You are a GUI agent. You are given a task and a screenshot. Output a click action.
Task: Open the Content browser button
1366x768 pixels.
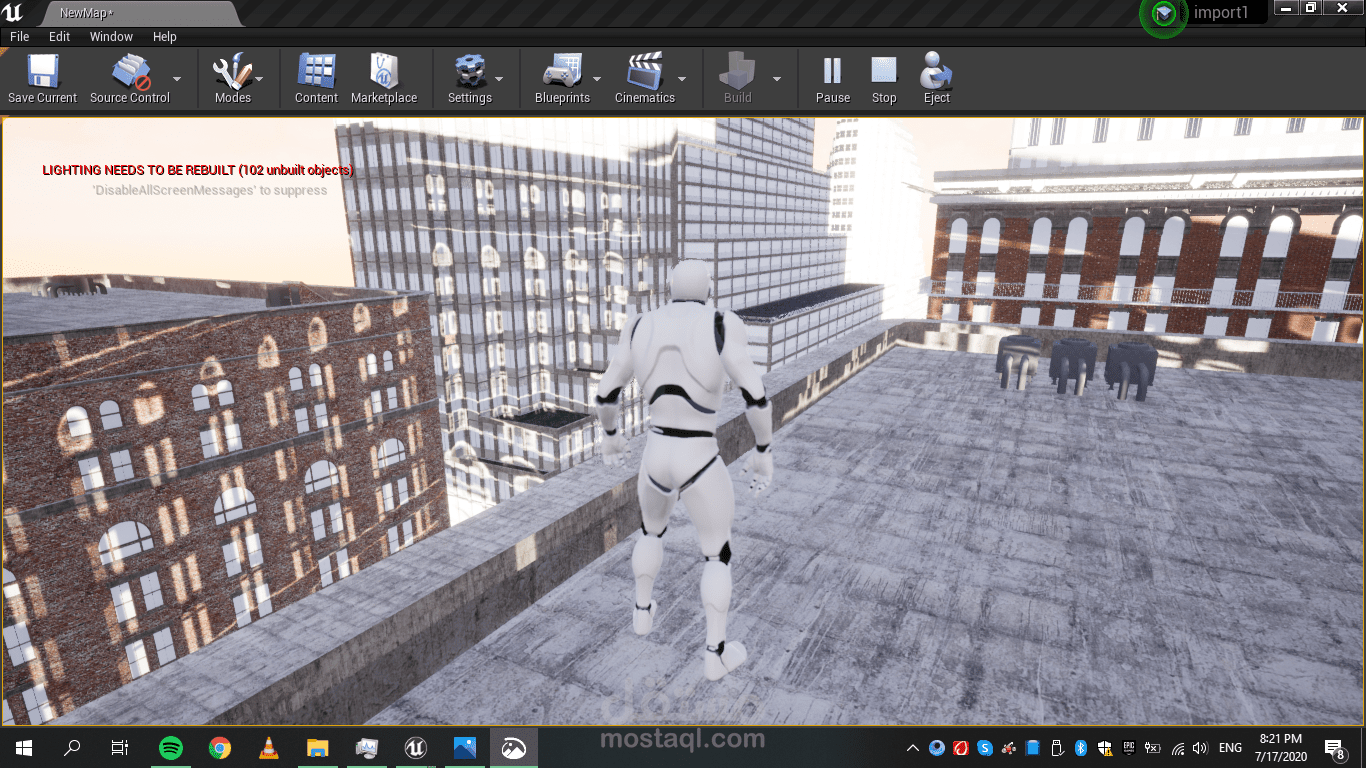(x=316, y=78)
